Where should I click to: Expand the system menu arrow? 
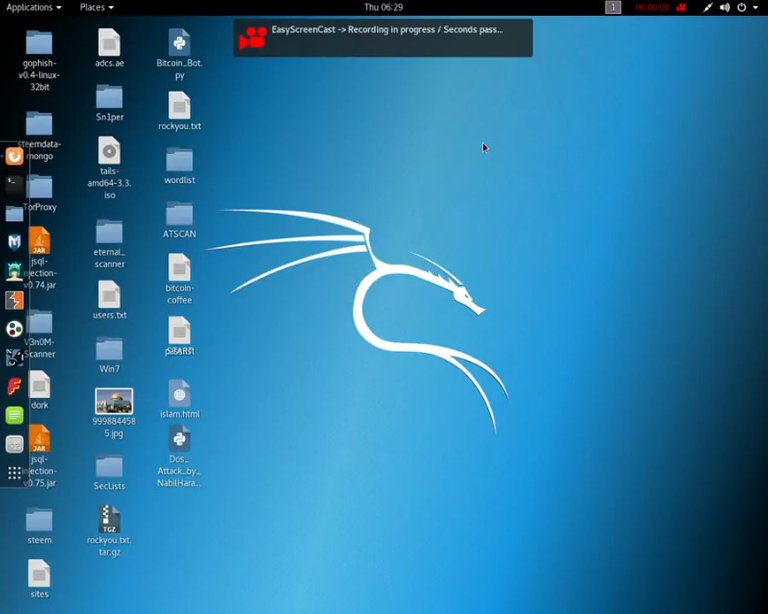point(755,7)
